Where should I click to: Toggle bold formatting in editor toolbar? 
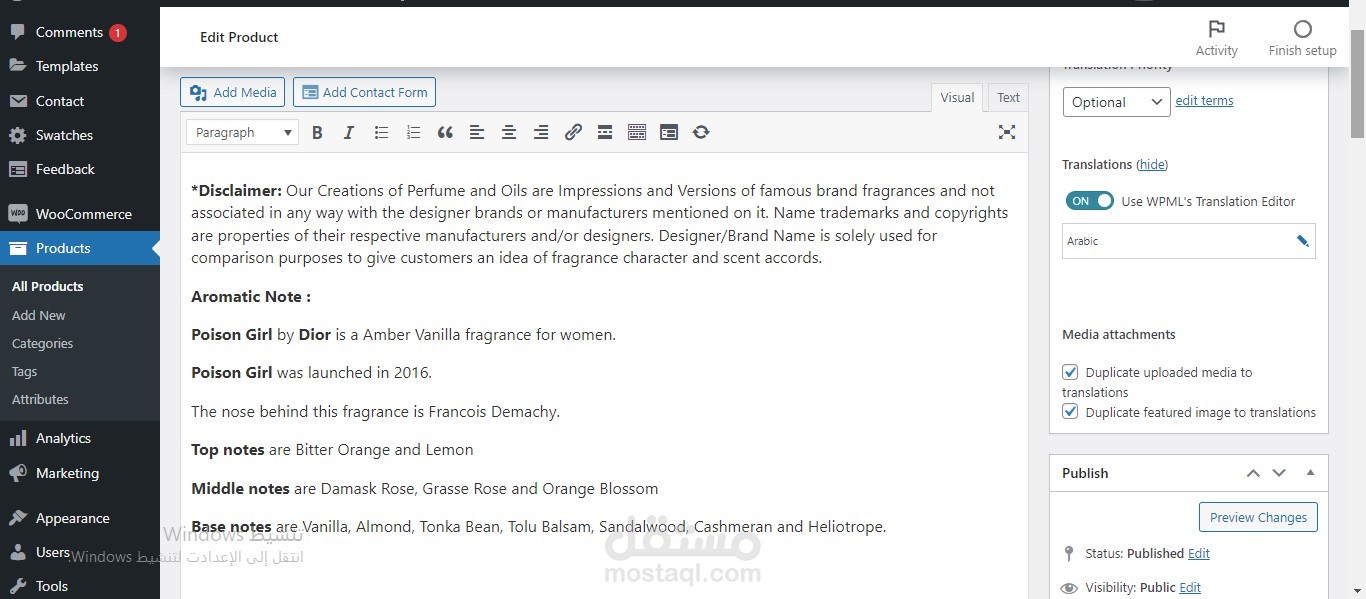pyautogui.click(x=317, y=132)
